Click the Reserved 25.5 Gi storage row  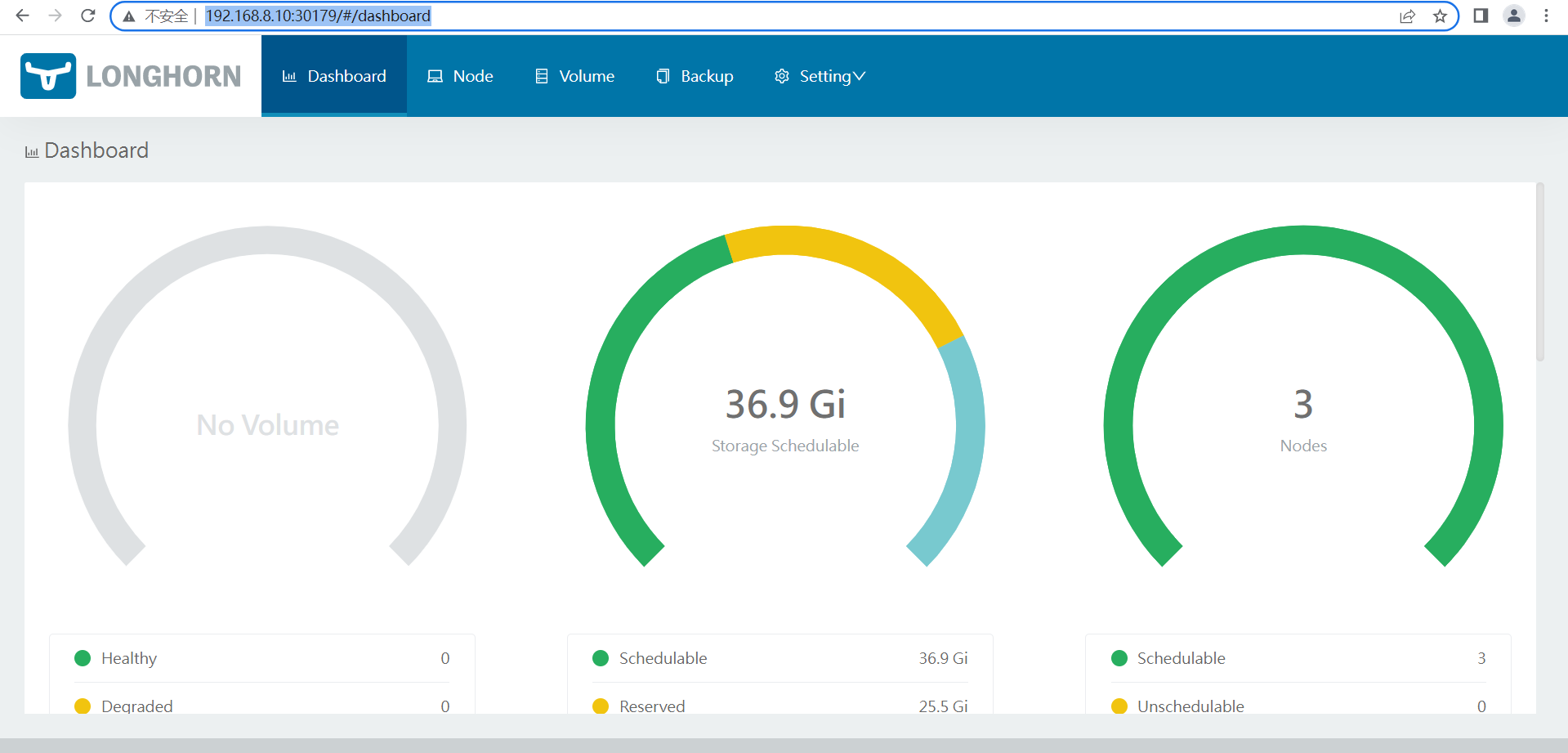[780, 706]
